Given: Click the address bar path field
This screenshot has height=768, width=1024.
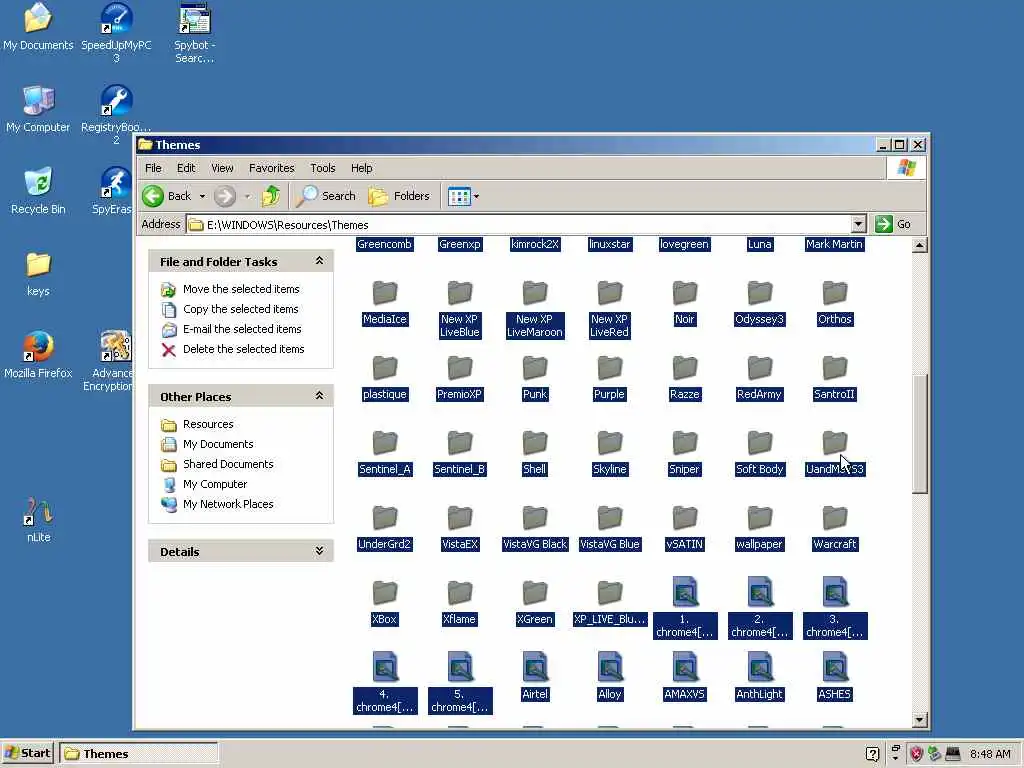Looking at the screenshot, I should coord(519,224).
